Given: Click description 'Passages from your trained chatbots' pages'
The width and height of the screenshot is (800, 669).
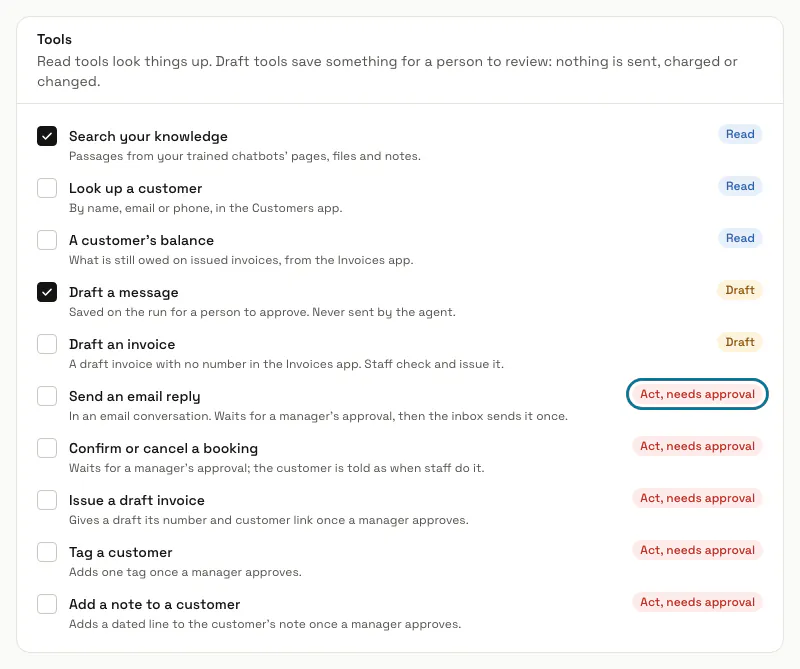Looking at the screenshot, I should [x=245, y=156].
